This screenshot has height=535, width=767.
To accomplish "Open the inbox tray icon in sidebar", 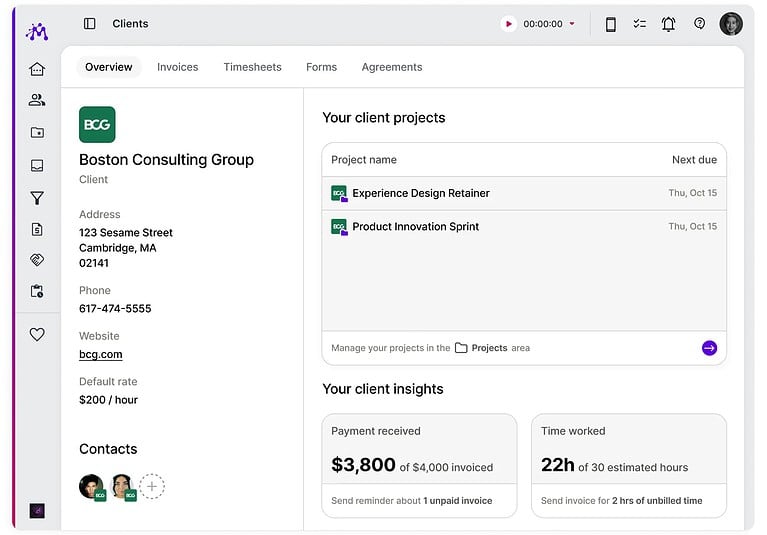I will [37, 165].
